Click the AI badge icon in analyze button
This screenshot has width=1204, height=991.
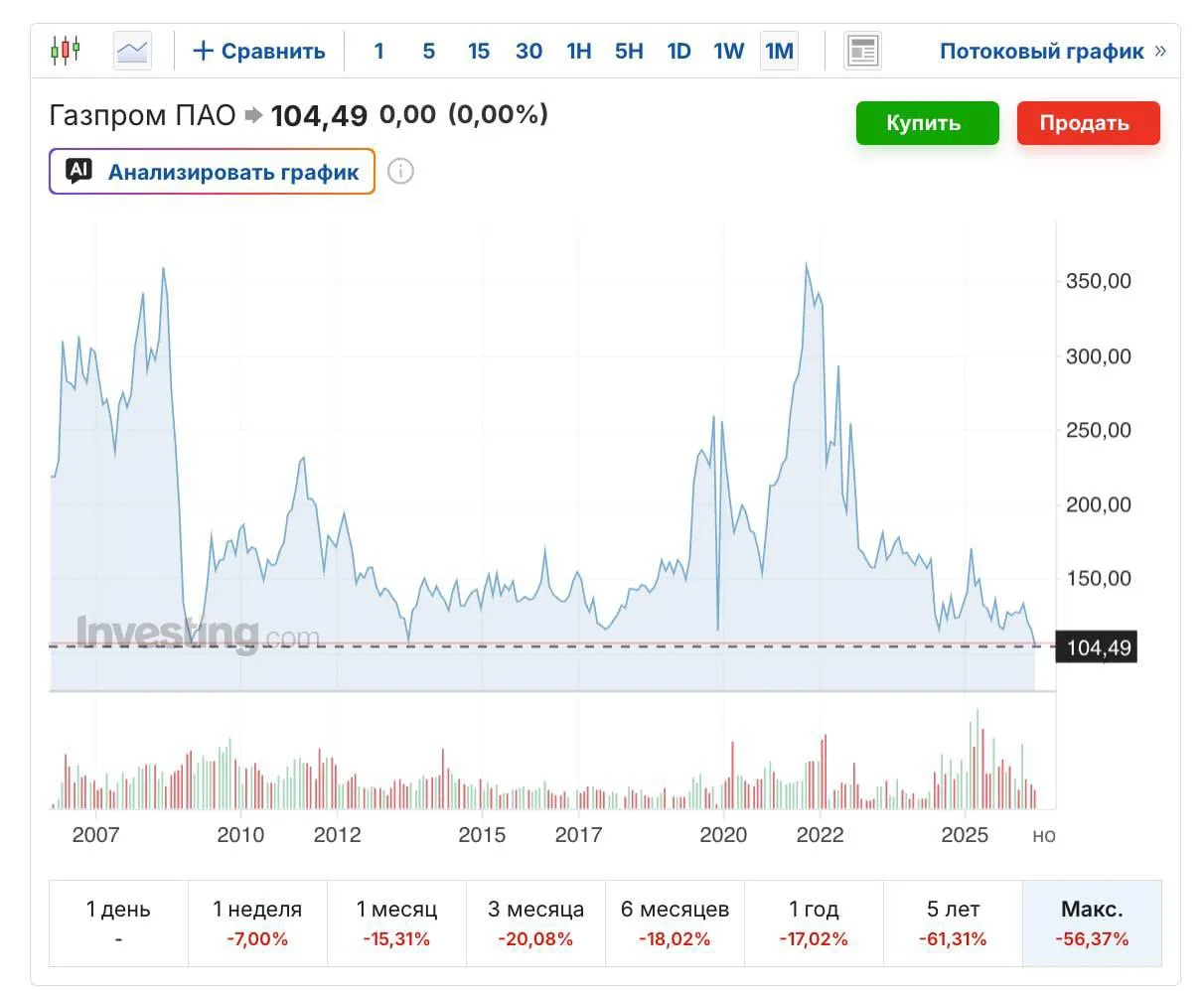click(79, 171)
